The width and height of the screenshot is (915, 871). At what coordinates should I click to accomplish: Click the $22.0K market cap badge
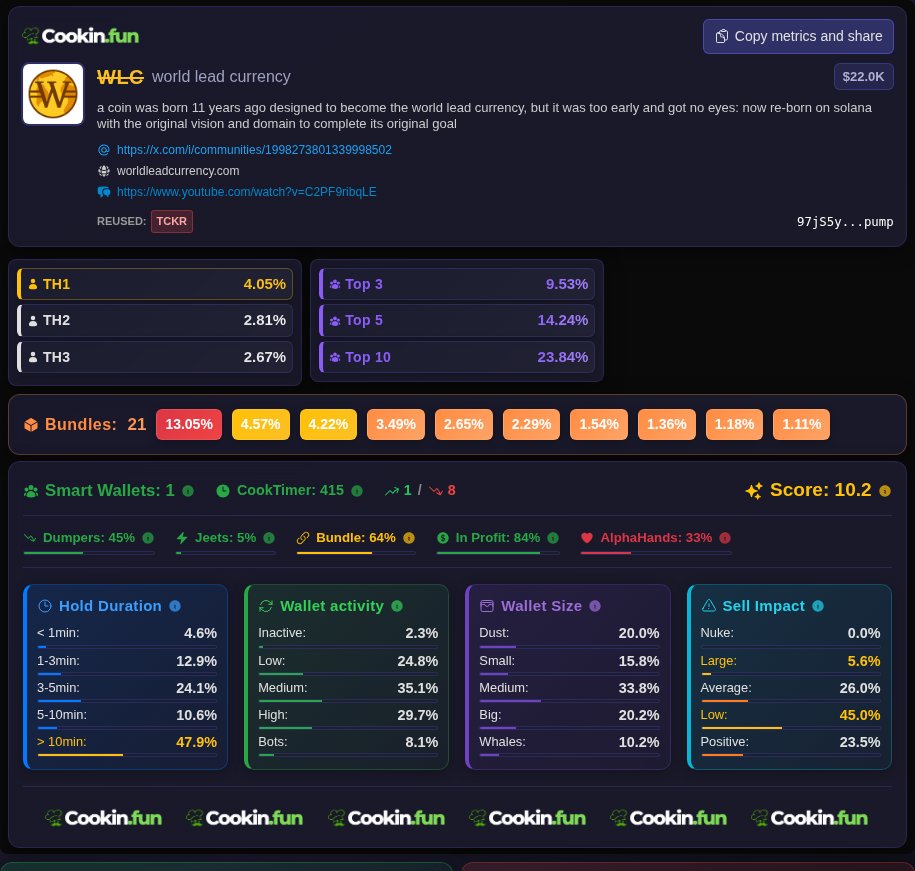(x=863, y=76)
